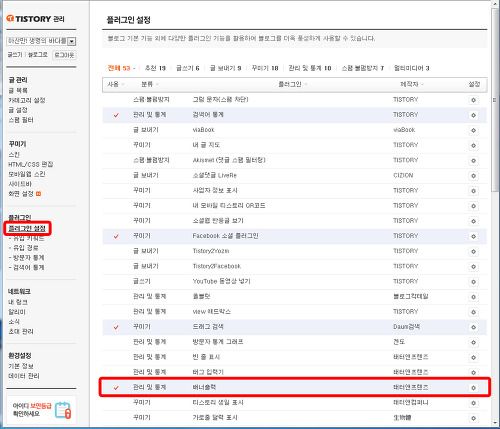Open settings gear for 빈 줄 표시

pyautogui.click(x=473, y=358)
